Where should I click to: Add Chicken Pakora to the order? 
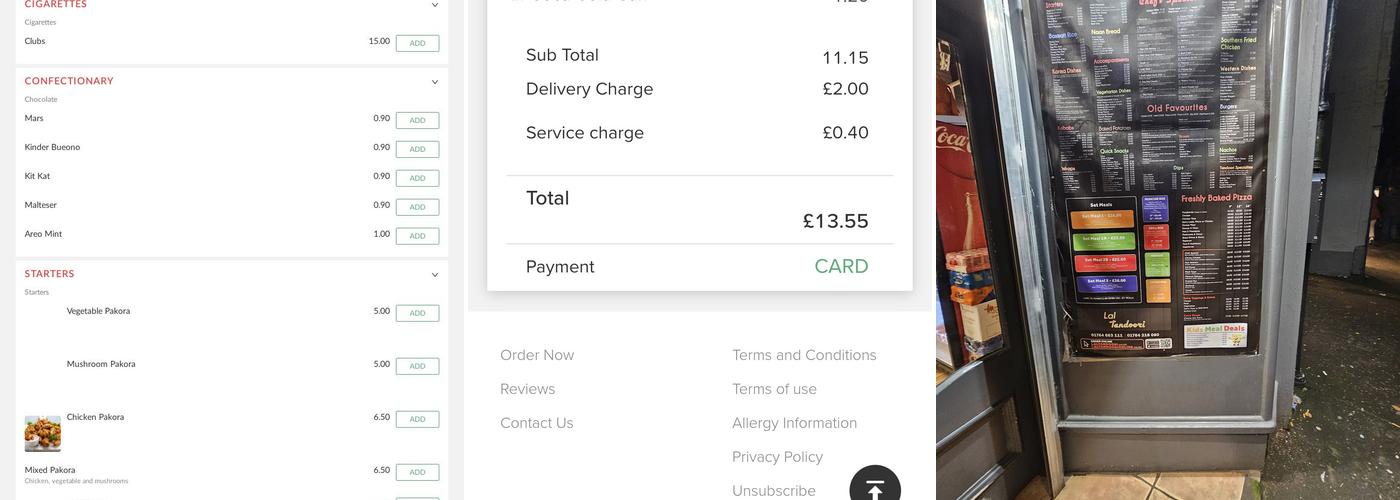(417, 419)
